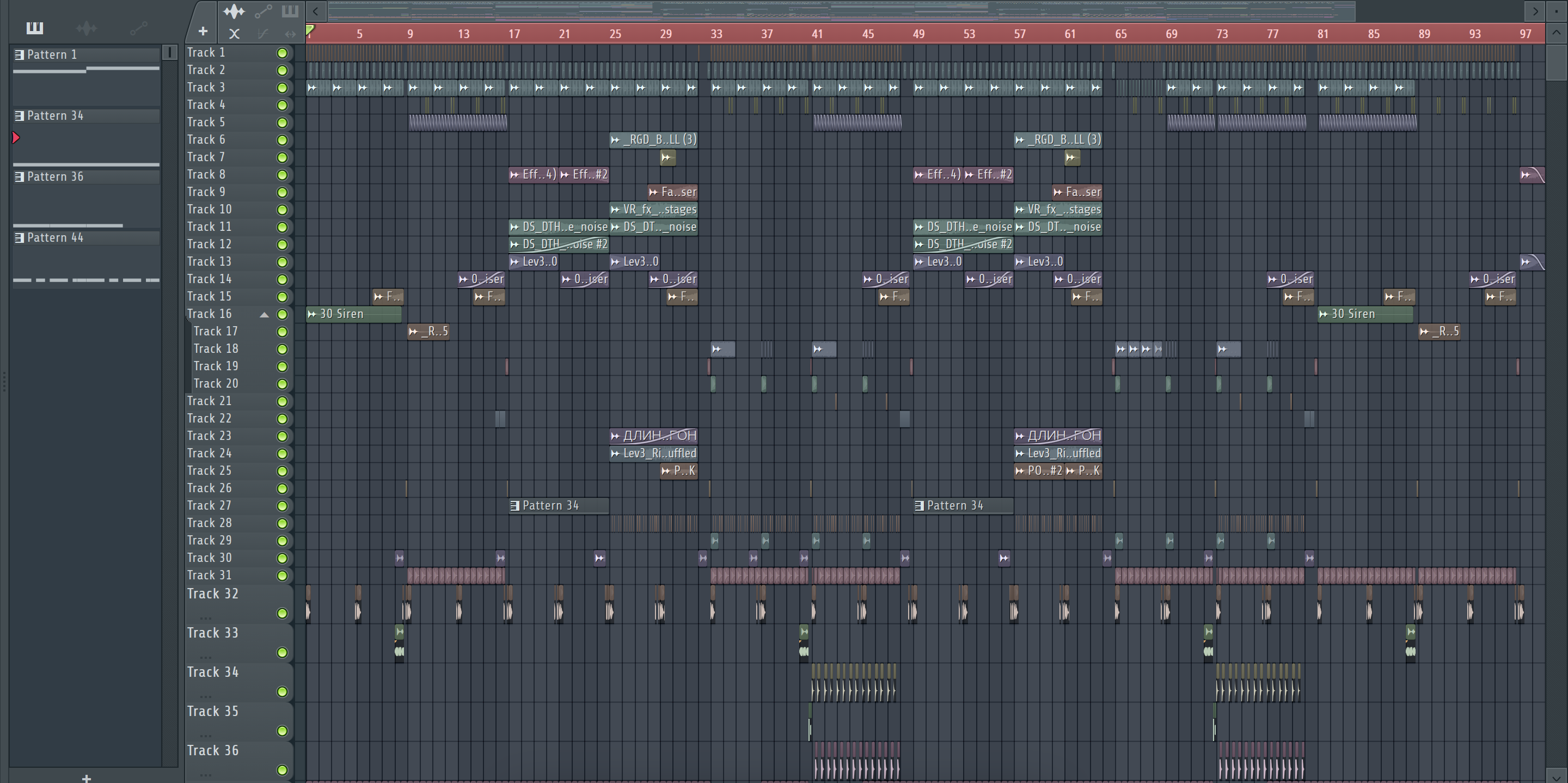This screenshot has width=1568, height=783.
Task: Click the square dot button in top-right corner
Action: (x=1557, y=11)
